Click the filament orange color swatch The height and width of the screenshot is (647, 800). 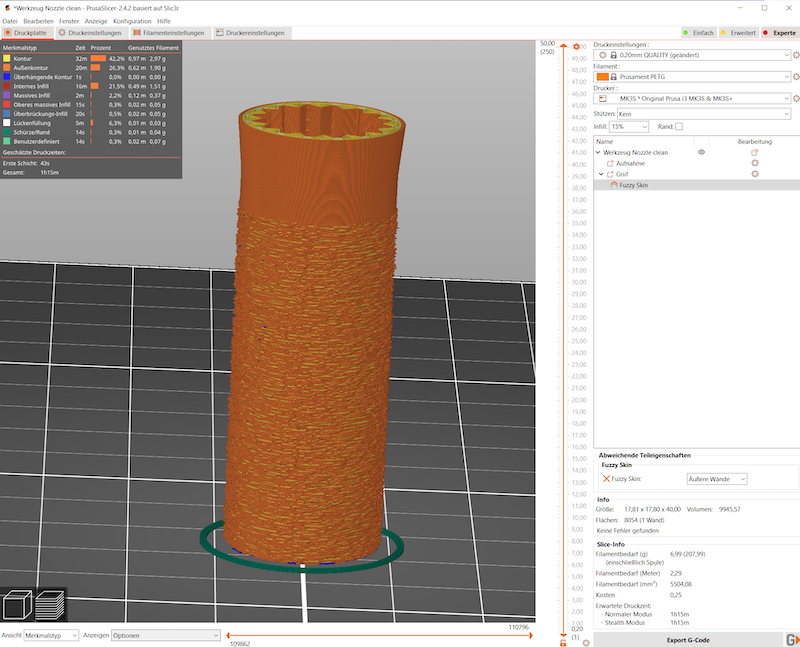click(602, 77)
